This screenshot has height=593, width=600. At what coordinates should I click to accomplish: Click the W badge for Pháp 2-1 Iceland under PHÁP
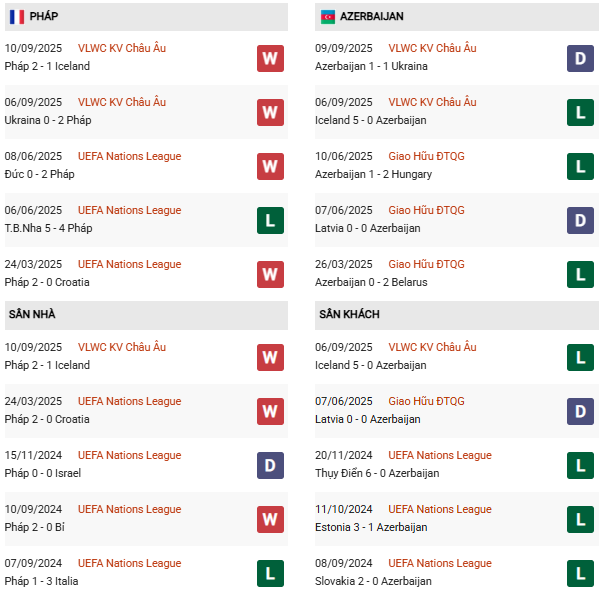(x=270, y=58)
